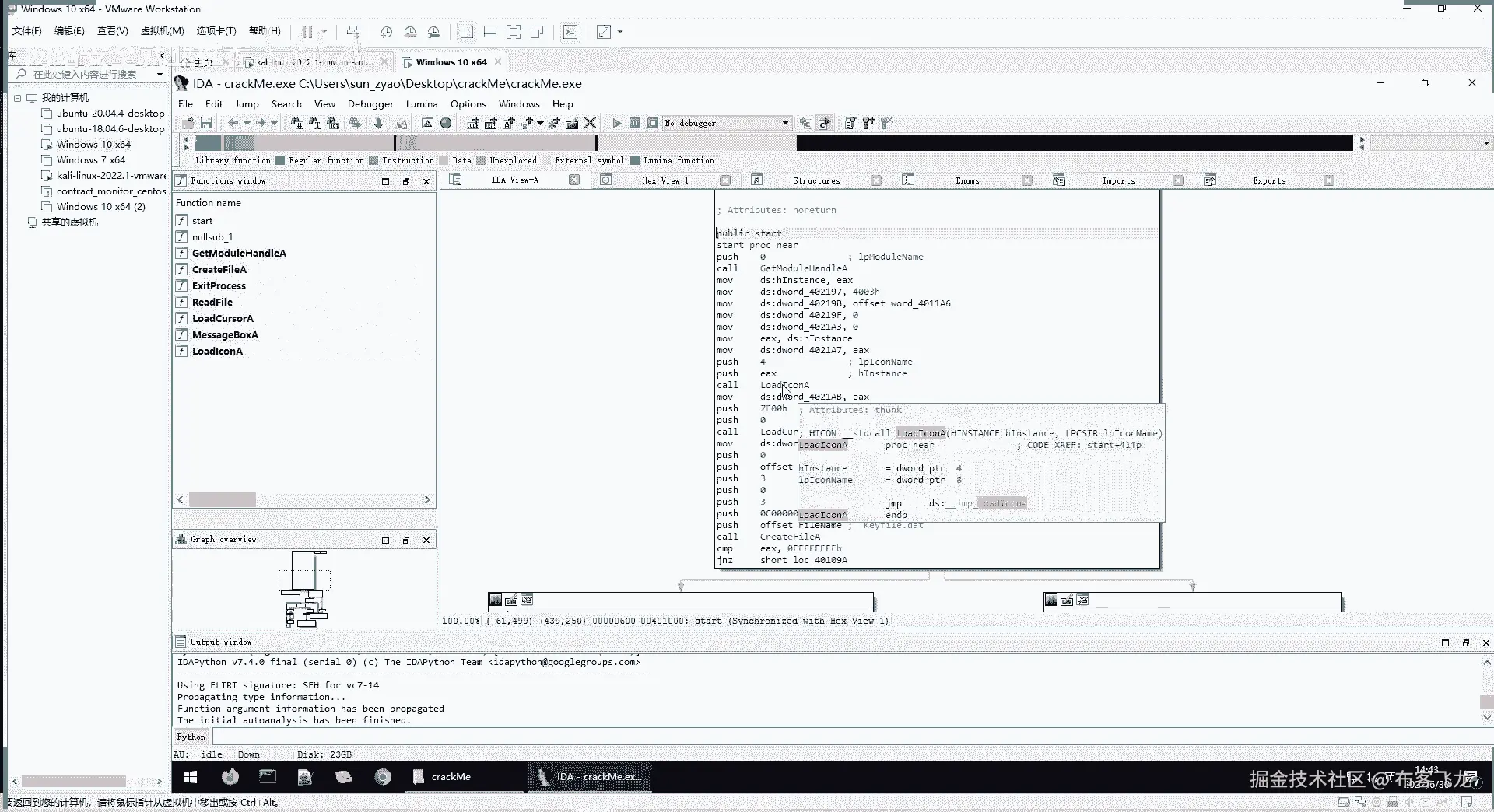Select the CreateFileA function in list
Image resolution: width=1494 pixels, height=812 pixels.
tap(219, 270)
